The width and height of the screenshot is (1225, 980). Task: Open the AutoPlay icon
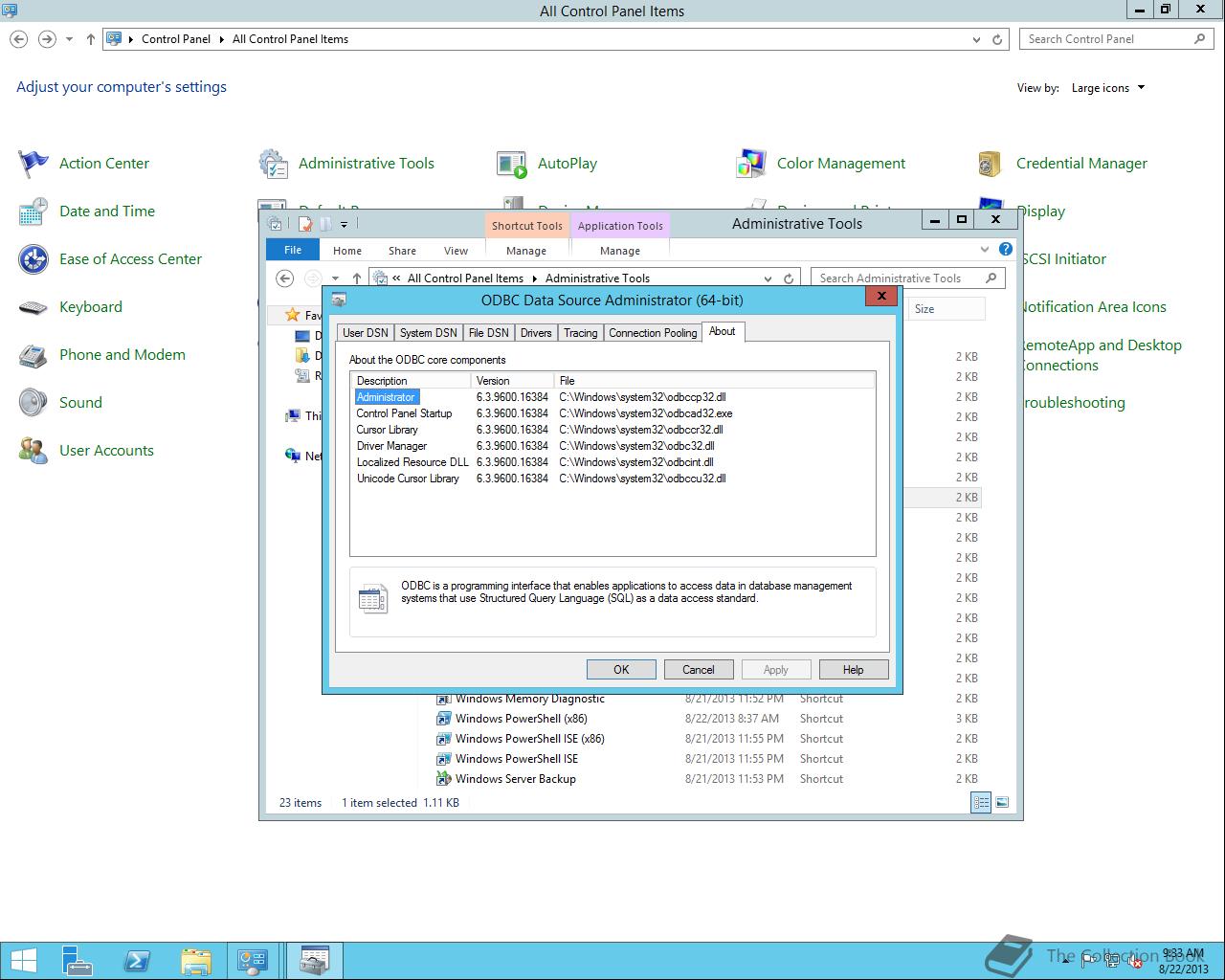pos(512,164)
